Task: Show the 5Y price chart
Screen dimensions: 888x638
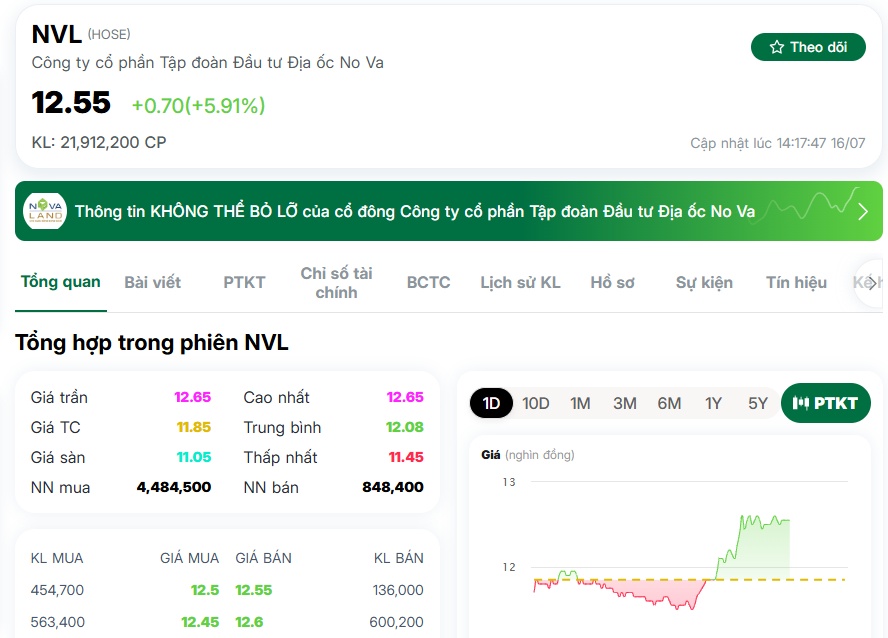Action: (758, 403)
